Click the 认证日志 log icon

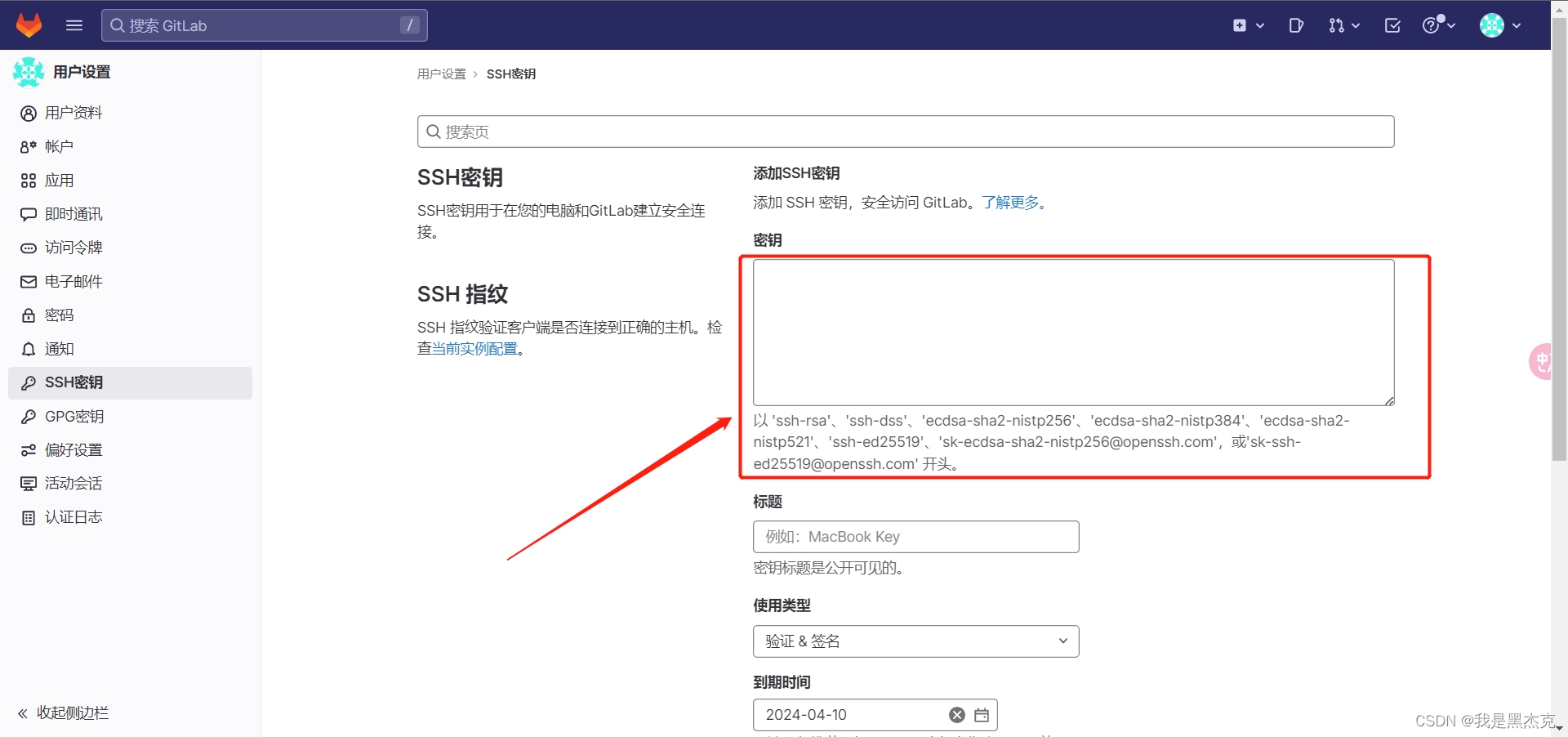29,518
